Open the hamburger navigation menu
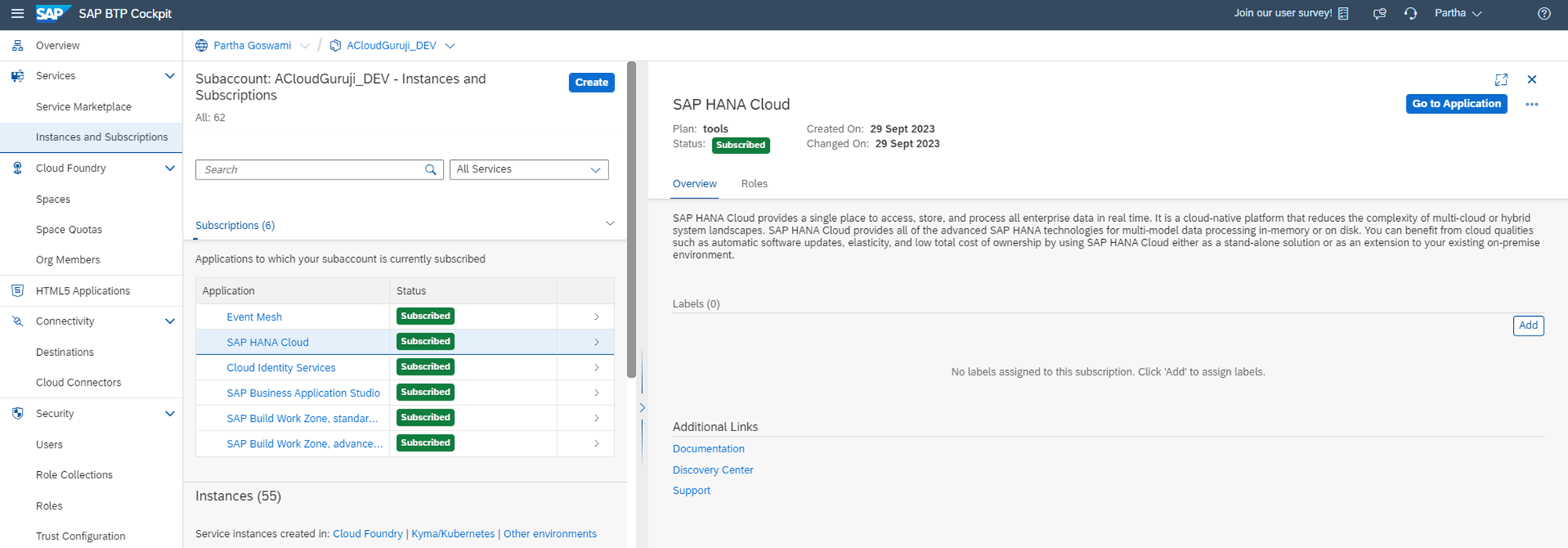1568x548 pixels. [x=17, y=13]
